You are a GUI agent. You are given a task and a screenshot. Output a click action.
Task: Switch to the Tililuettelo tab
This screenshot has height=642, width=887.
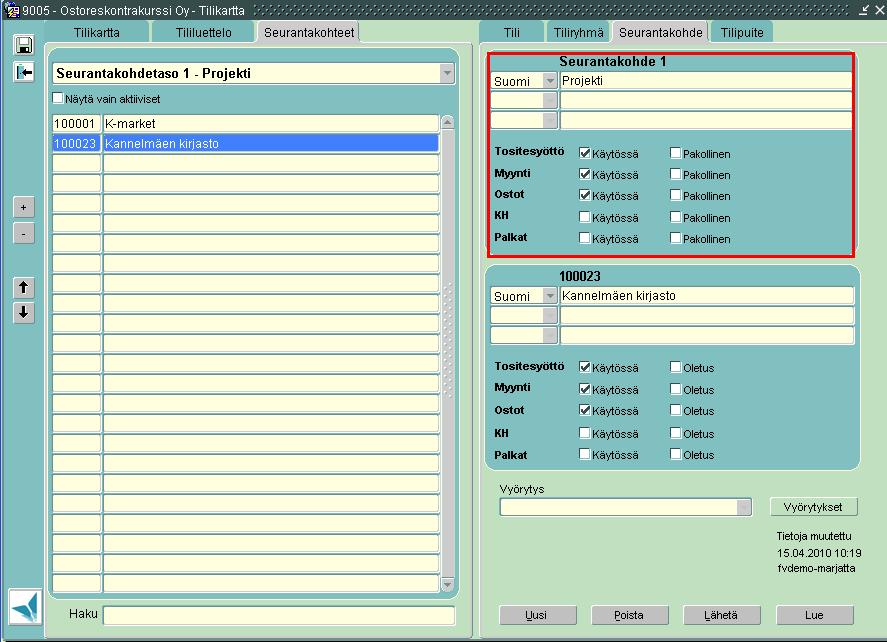coord(204,32)
